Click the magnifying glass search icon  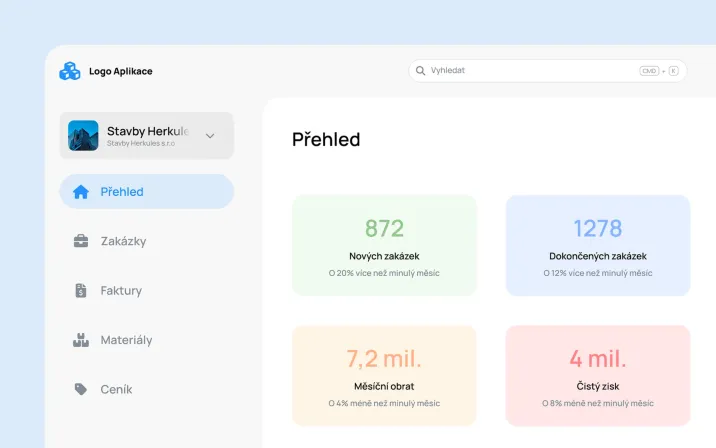pos(420,71)
